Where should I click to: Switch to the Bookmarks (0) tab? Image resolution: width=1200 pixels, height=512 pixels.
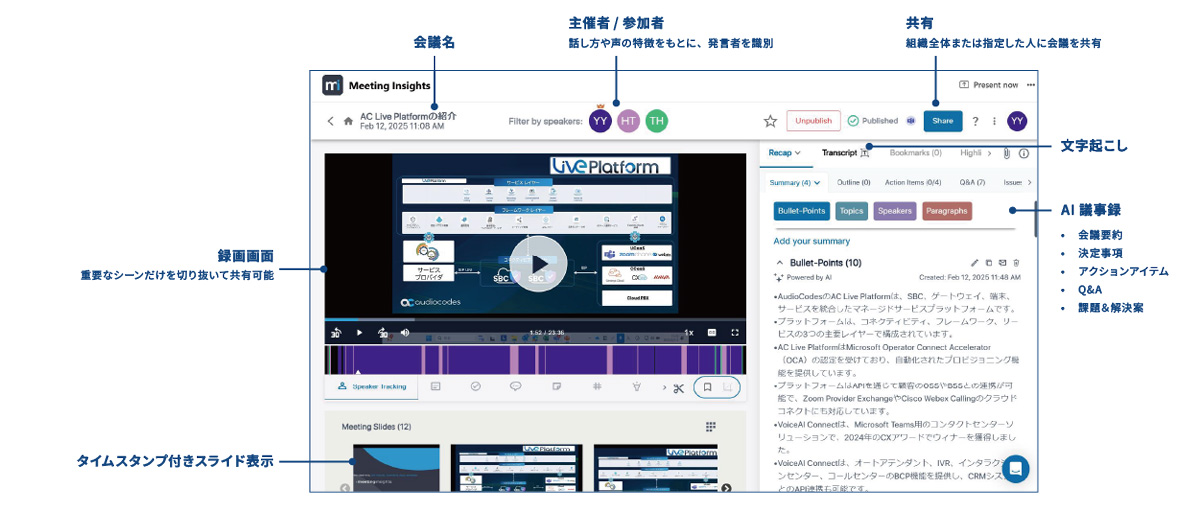click(x=915, y=153)
